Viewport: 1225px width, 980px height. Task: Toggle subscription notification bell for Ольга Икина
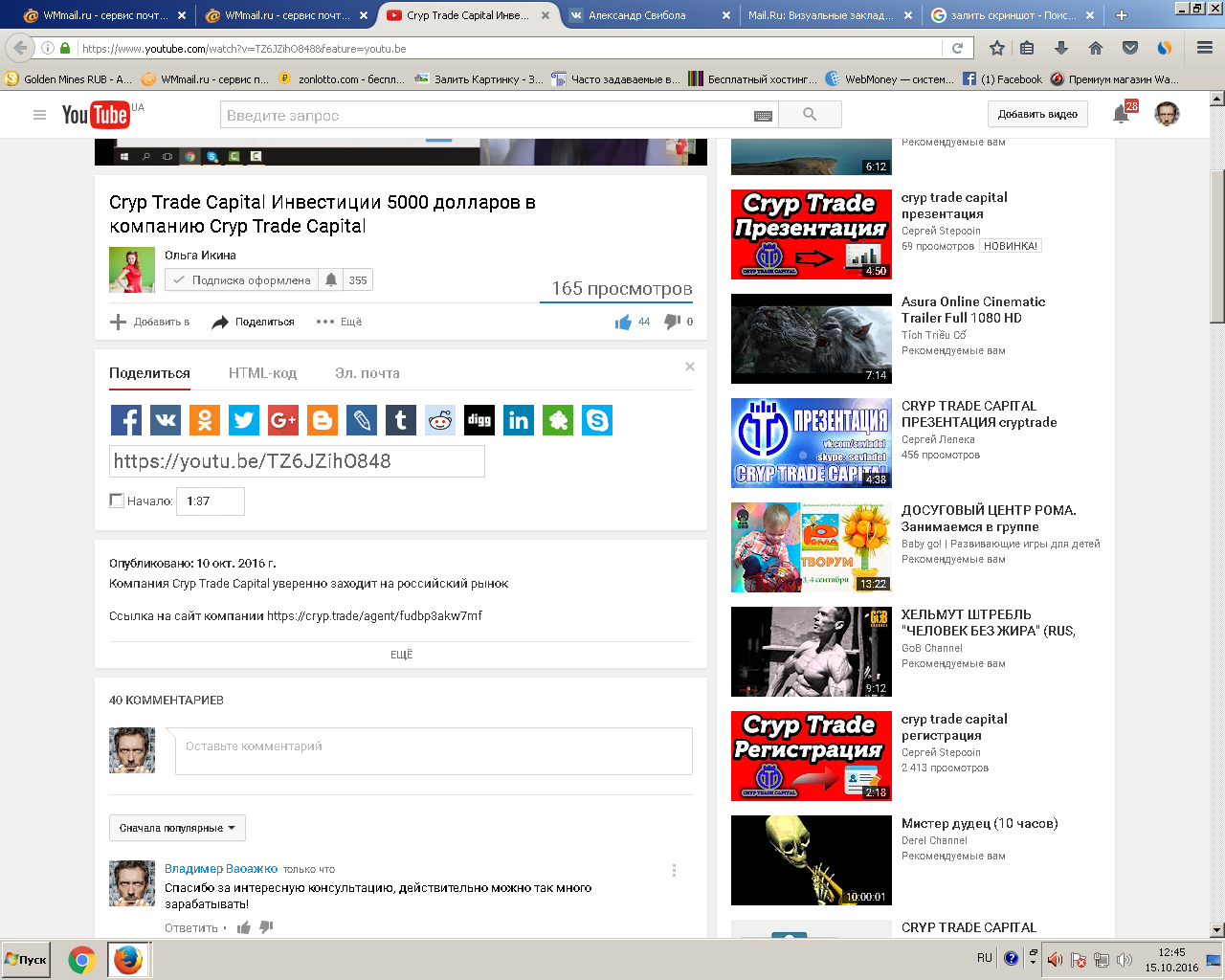331,279
